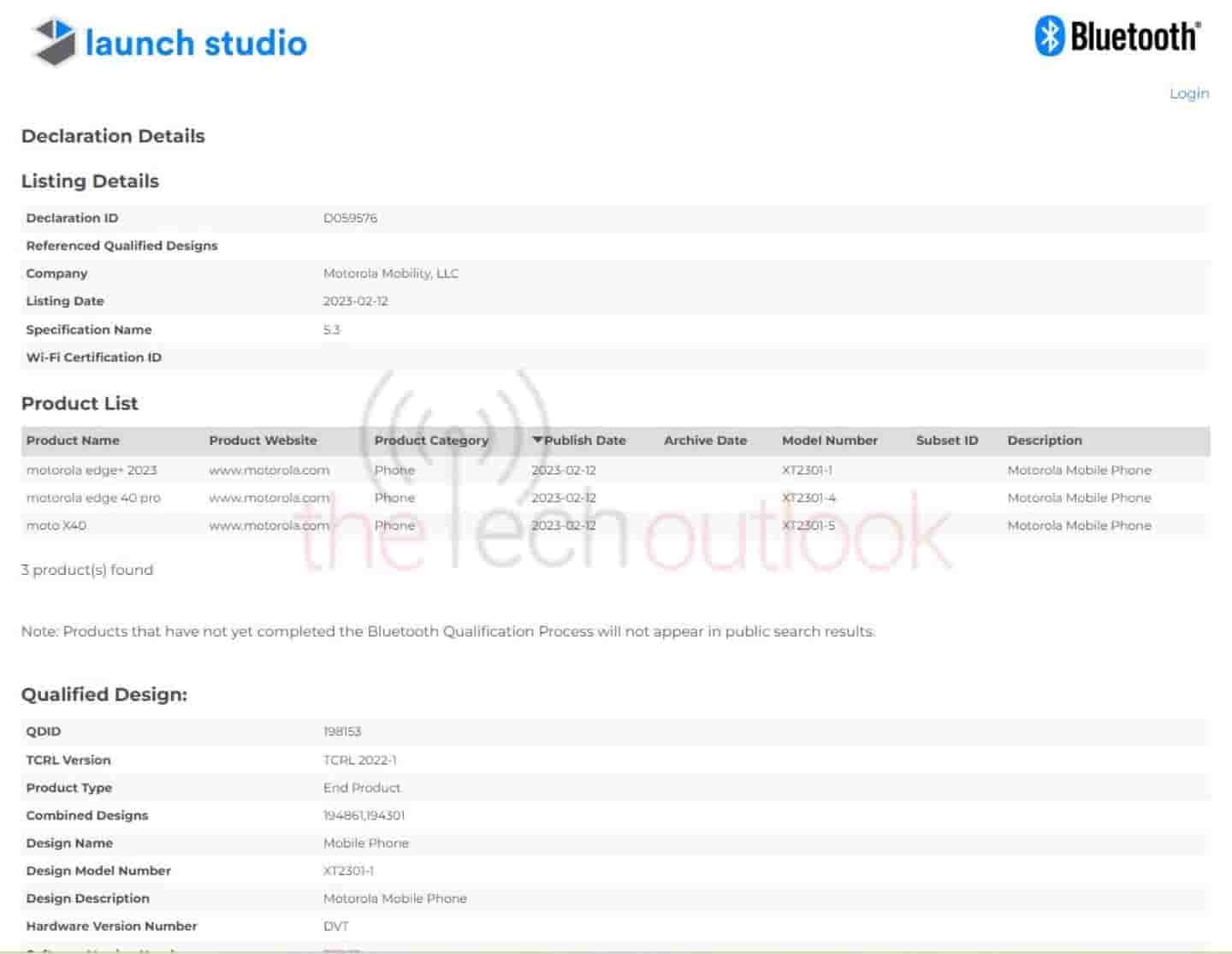1232x954 pixels.
Task: Sort by Product Name column header
Action: (x=73, y=441)
